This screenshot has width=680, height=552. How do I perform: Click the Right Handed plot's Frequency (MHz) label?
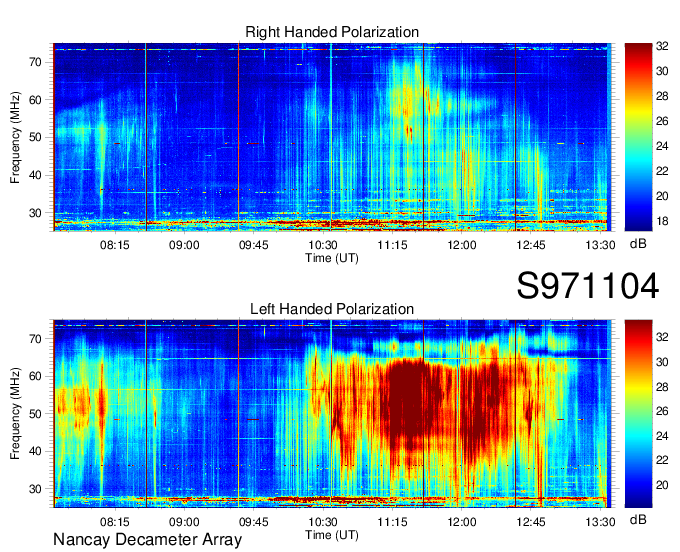click(x=15, y=137)
